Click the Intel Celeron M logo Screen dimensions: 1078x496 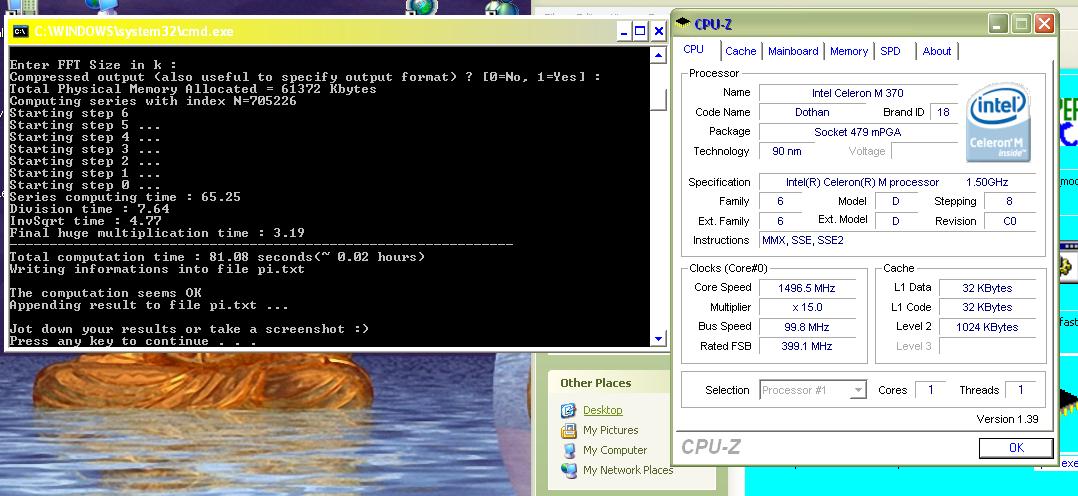pyautogui.click(x=998, y=125)
